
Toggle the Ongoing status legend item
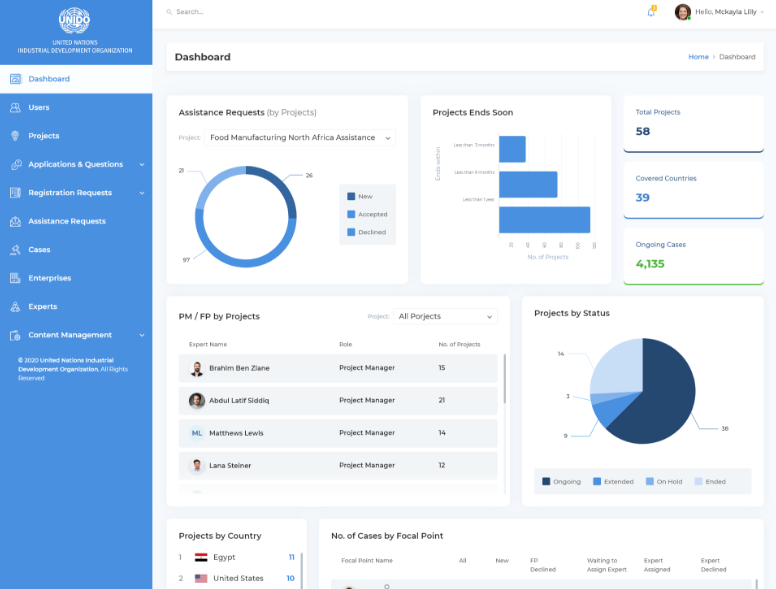561,481
